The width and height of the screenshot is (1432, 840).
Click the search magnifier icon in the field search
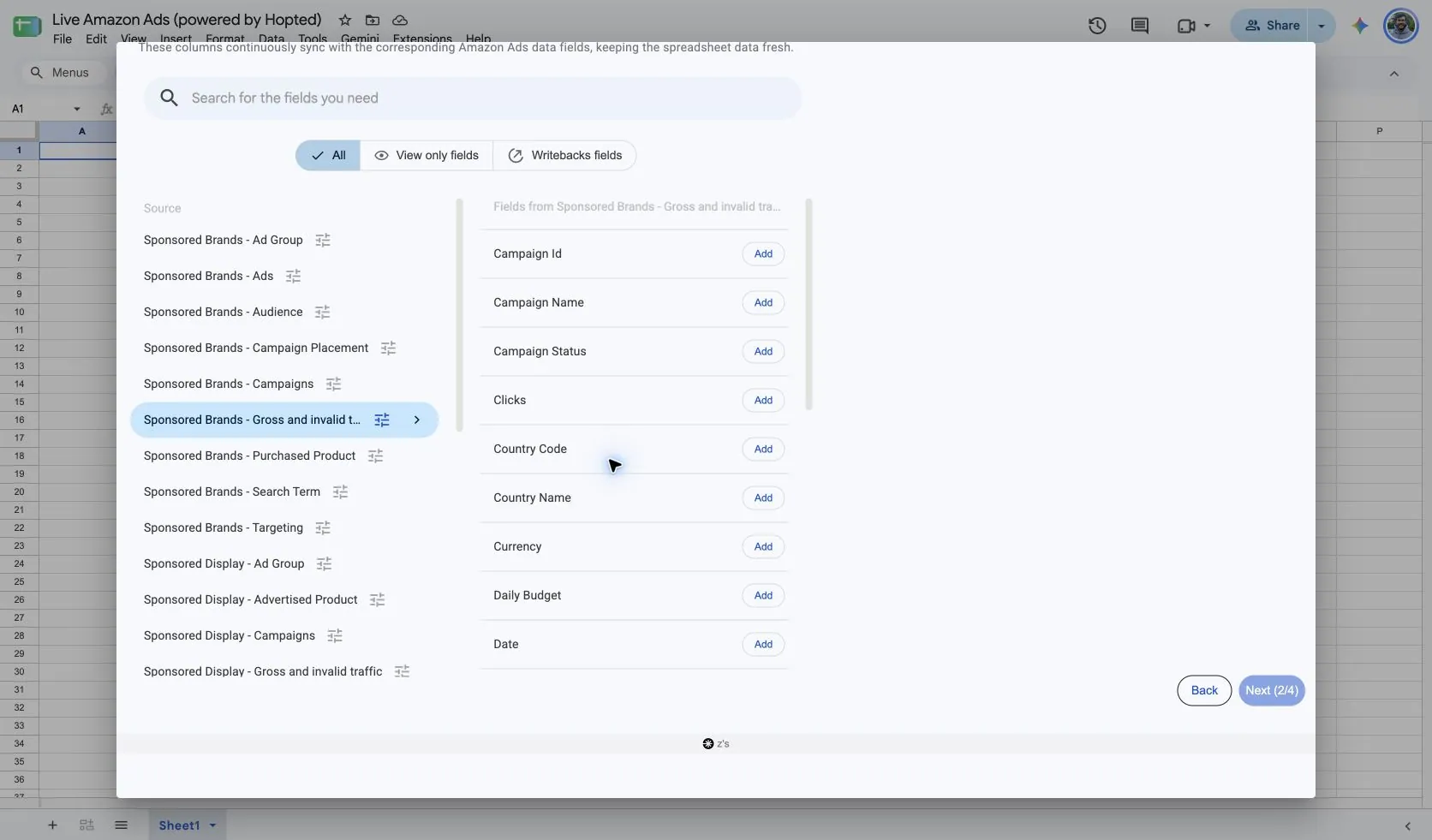click(170, 98)
